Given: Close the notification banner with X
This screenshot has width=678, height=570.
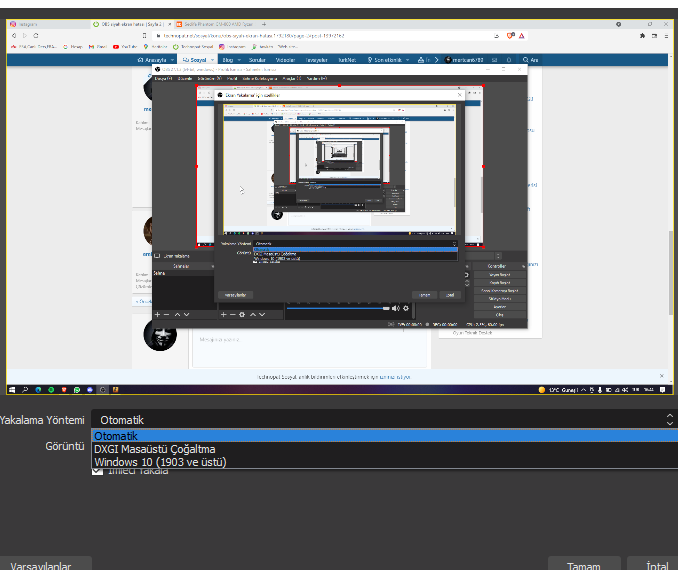Looking at the screenshot, I should click(662, 376).
